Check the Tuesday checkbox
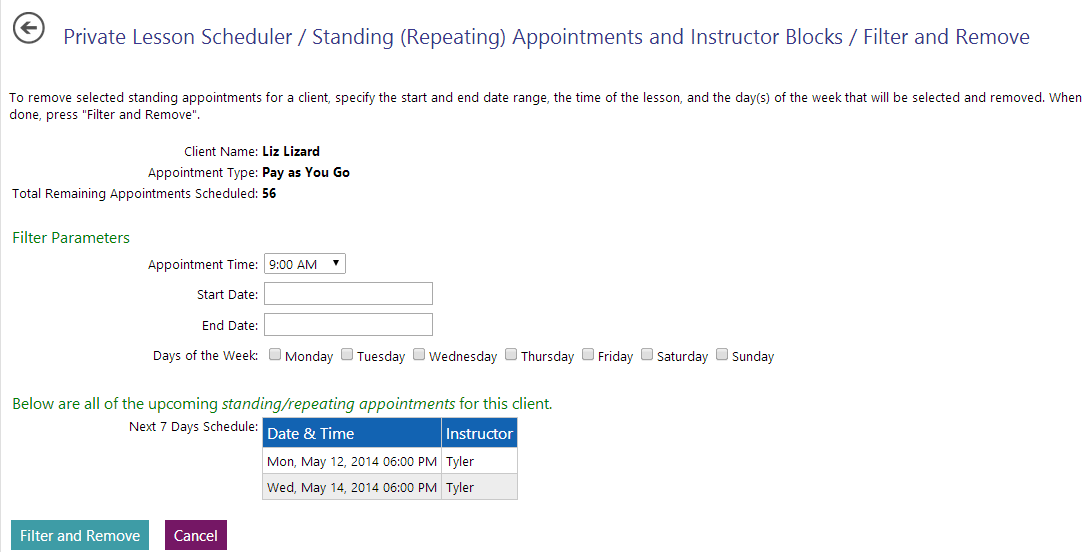 pos(347,355)
